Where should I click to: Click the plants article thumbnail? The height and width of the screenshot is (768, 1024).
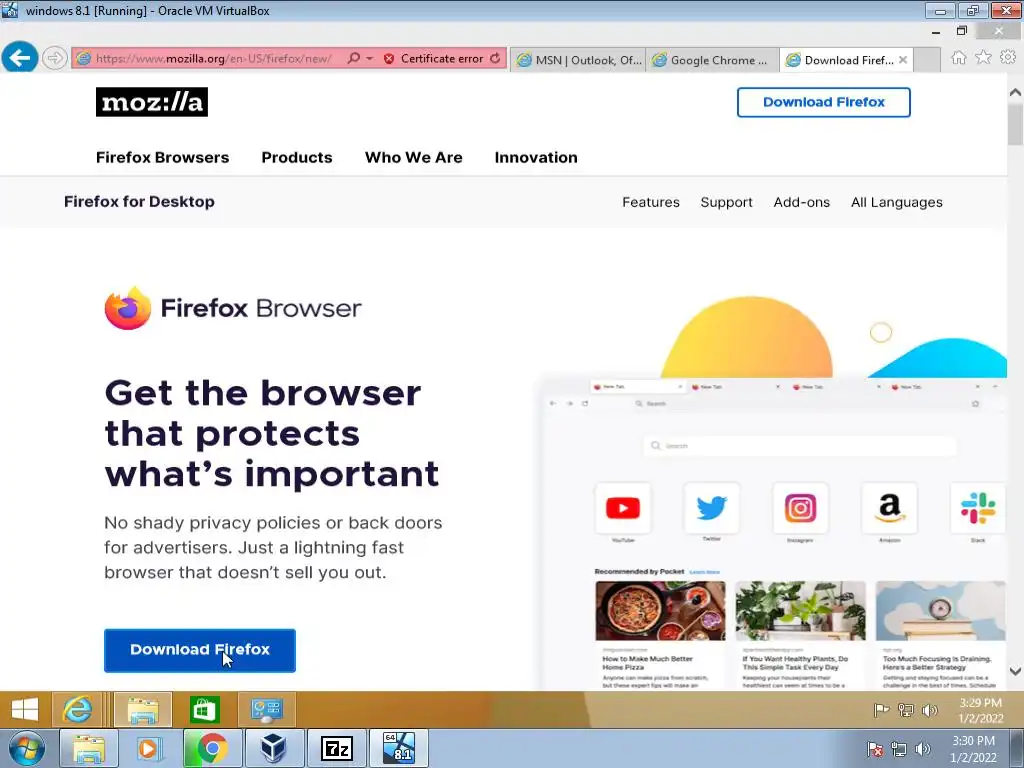pos(801,611)
